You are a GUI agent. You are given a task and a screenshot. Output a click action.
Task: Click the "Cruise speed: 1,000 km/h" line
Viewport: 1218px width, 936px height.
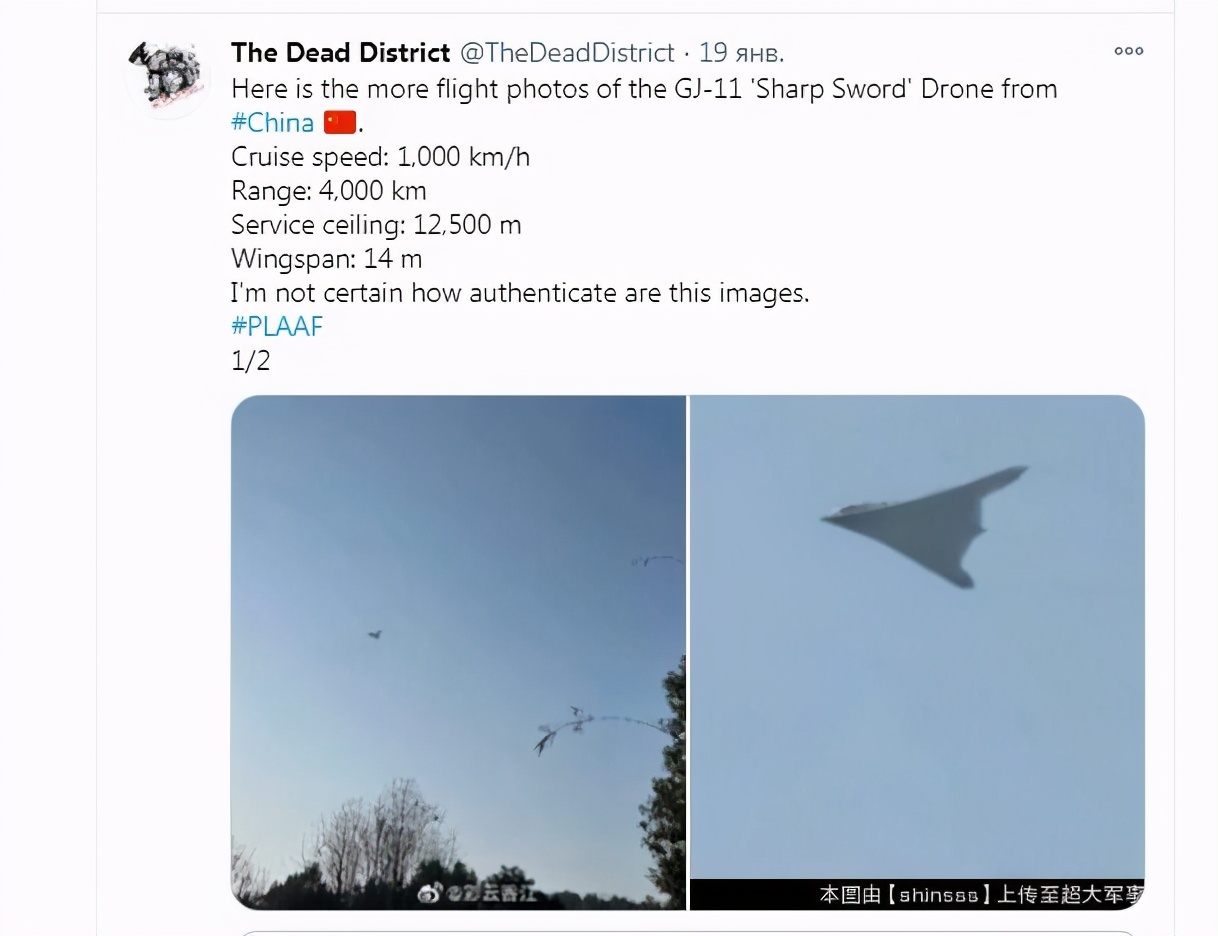point(380,157)
